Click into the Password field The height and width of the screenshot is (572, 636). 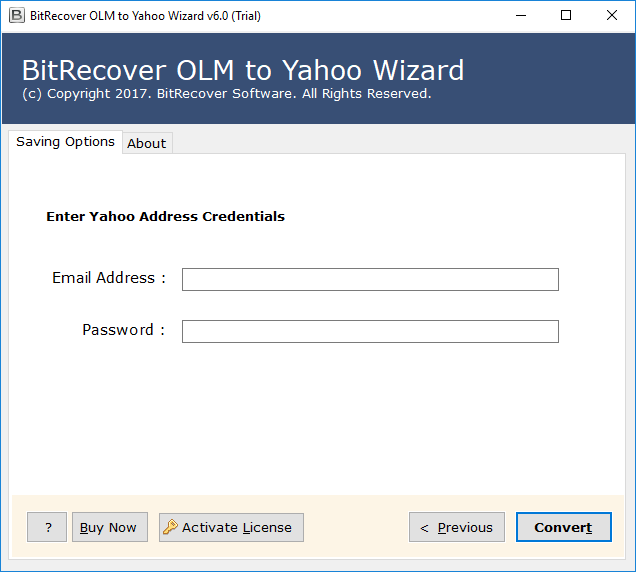click(x=370, y=331)
